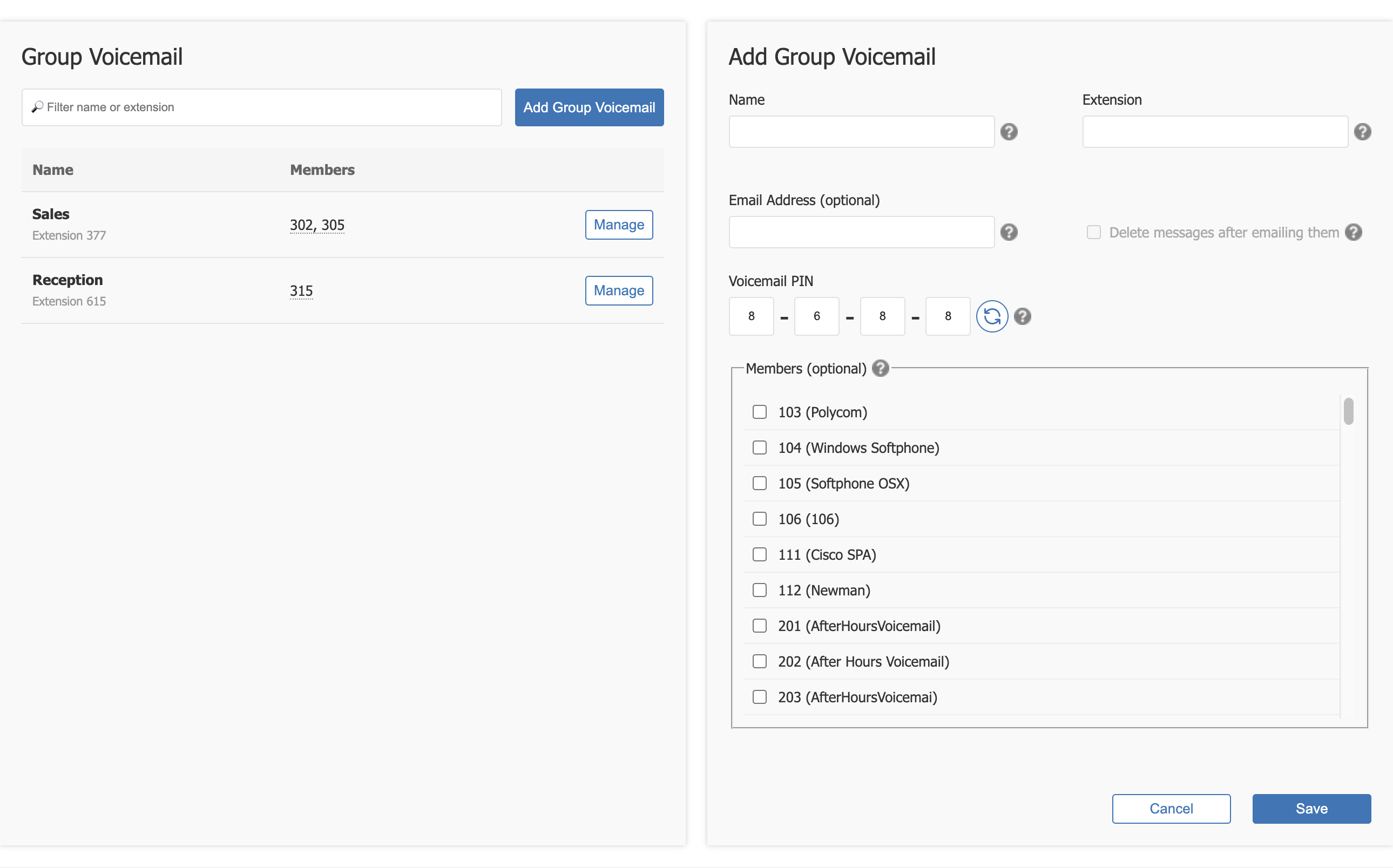This screenshot has height=868, width=1393.
Task: Select member 201 (AfterHoursVoicemail)
Action: [x=760, y=626]
